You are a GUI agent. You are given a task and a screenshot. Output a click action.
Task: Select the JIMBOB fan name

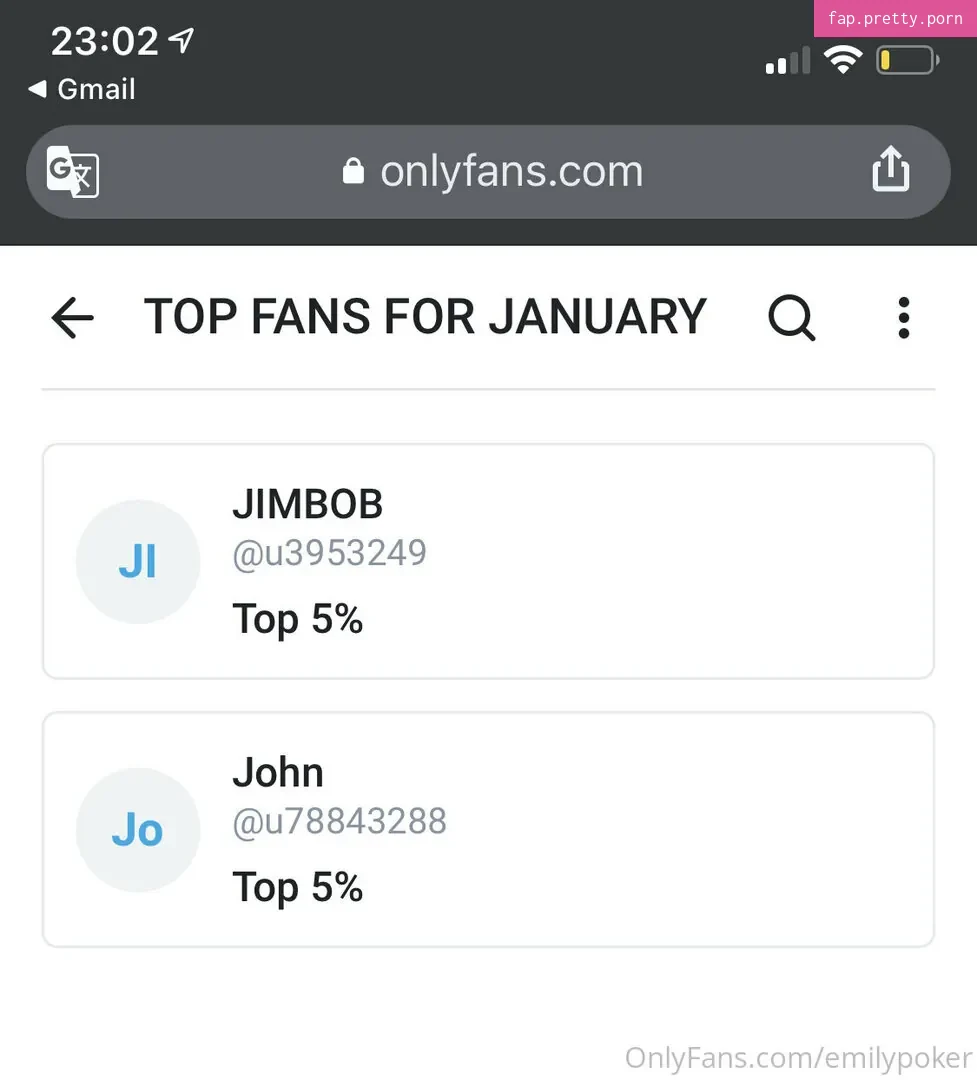pyautogui.click(x=307, y=505)
